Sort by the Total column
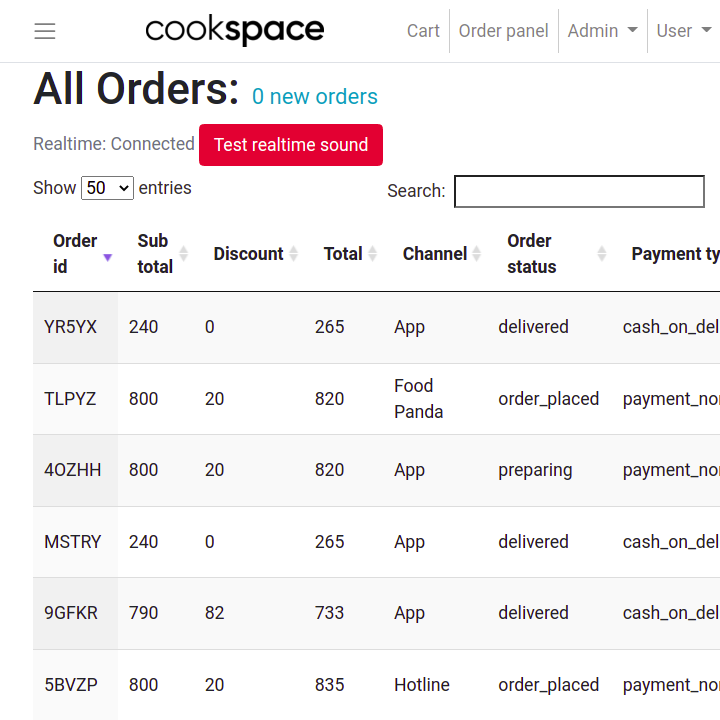Viewport: 720px width, 720px height. [343, 253]
